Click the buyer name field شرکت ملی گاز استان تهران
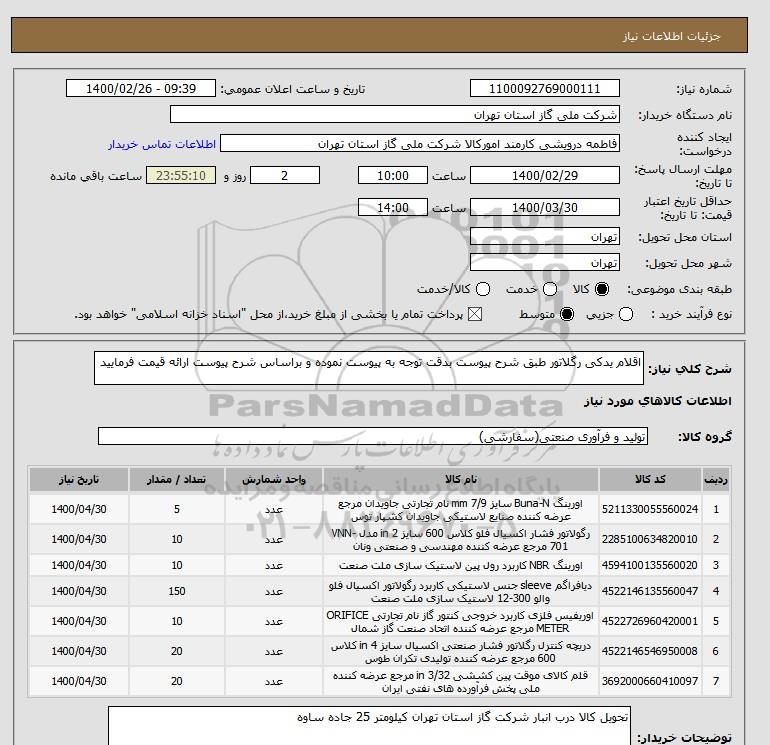This screenshot has width=770, height=745. click(x=394, y=114)
